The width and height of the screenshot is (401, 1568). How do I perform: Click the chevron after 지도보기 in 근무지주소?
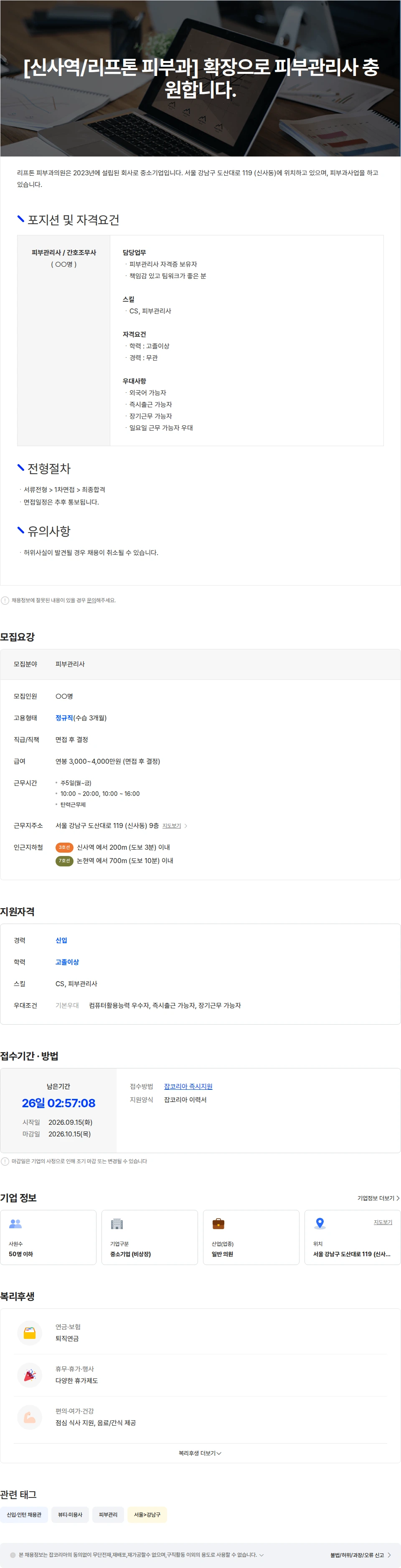point(186,826)
